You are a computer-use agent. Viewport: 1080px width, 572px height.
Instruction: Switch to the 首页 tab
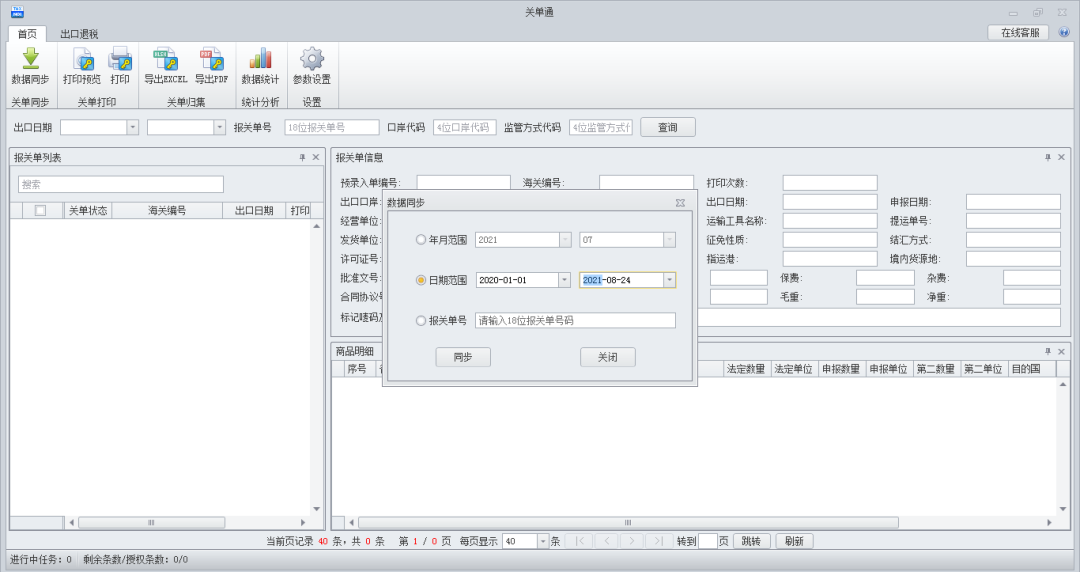tap(27, 34)
